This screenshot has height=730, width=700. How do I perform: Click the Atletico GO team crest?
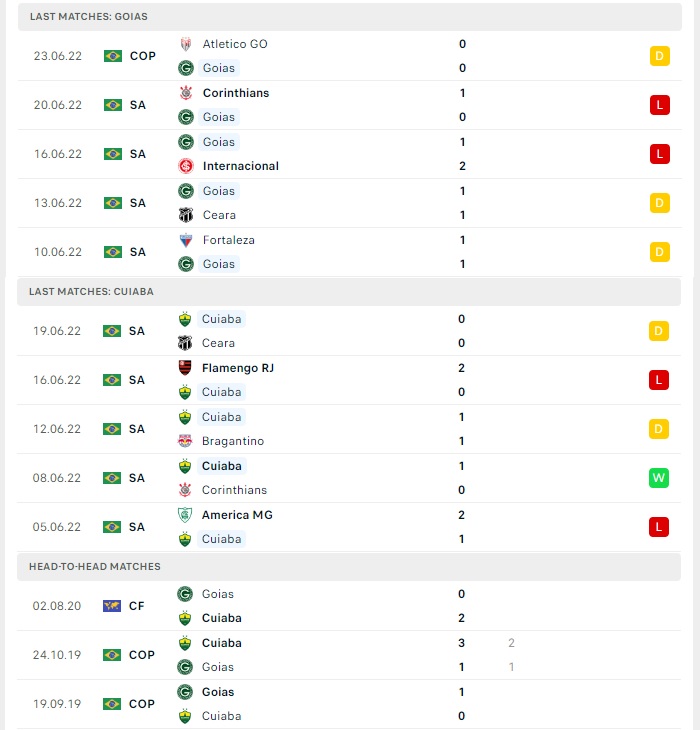tap(186, 44)
